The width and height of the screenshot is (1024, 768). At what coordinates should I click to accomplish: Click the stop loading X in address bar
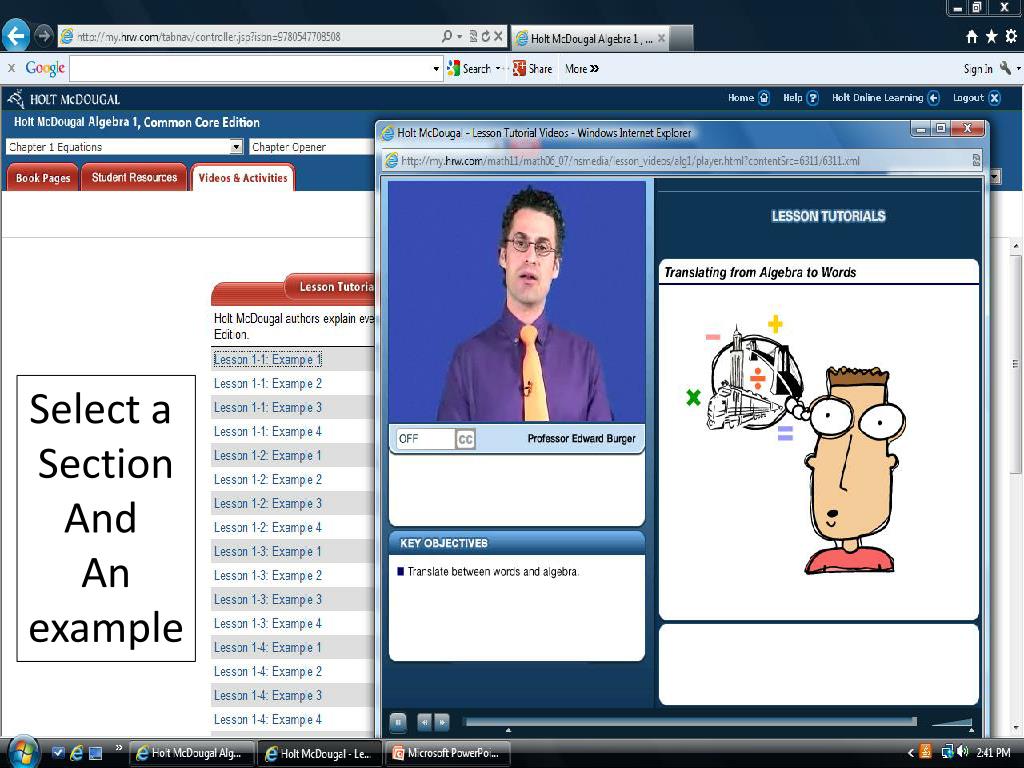coord(498,37)
